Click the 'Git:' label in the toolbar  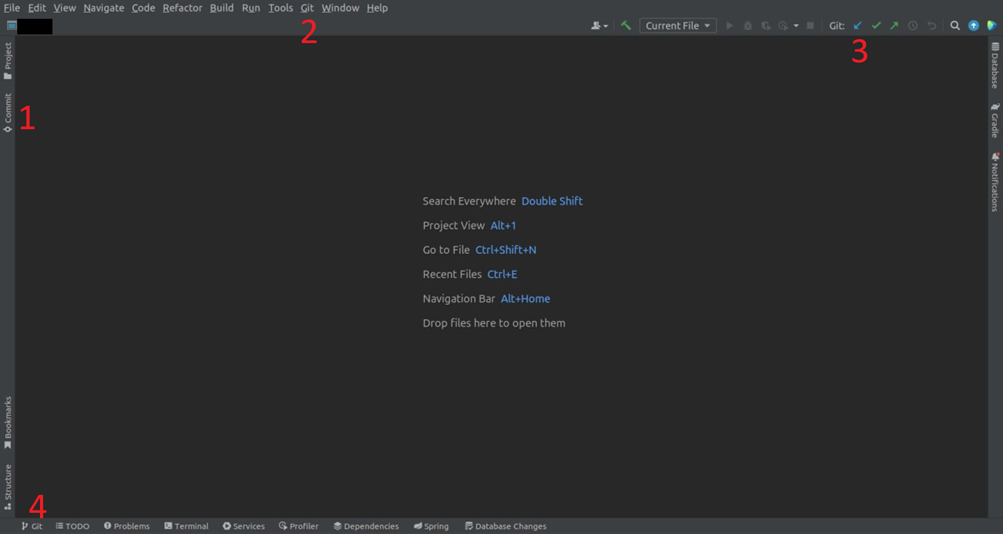point(837,26)
